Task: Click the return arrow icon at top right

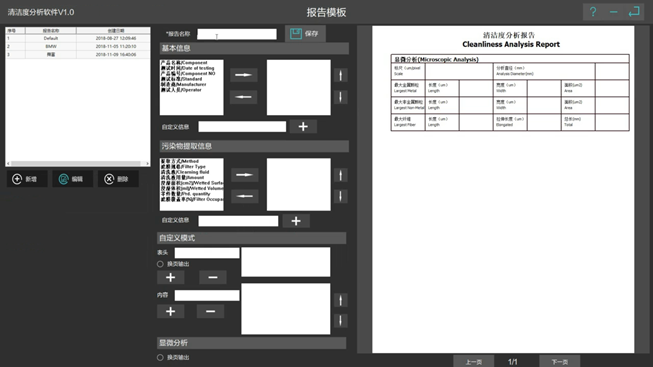Action: 634,12
